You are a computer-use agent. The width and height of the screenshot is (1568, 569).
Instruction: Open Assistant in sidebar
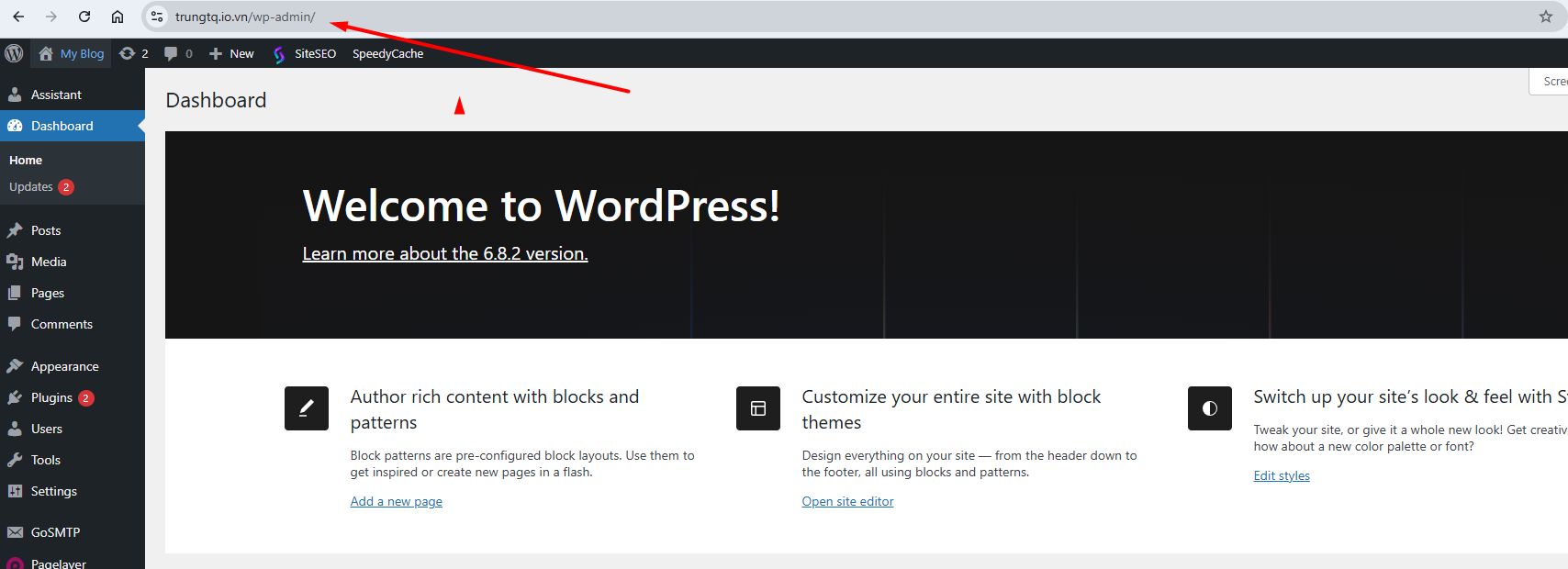click(x=73, y=95)
